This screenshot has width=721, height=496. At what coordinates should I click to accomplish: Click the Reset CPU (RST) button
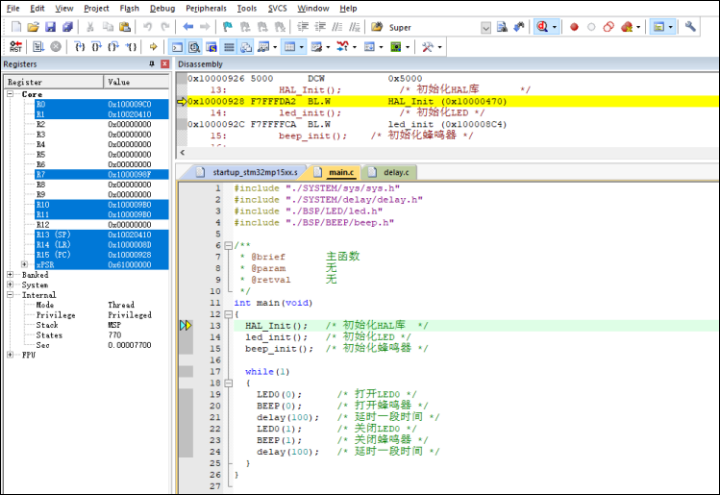click(15, 46)
